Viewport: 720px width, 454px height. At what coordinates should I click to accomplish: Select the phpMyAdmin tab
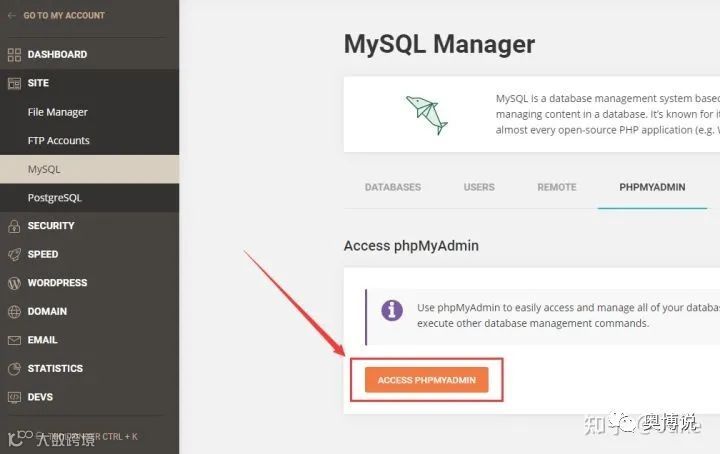(x=652, y=187)
